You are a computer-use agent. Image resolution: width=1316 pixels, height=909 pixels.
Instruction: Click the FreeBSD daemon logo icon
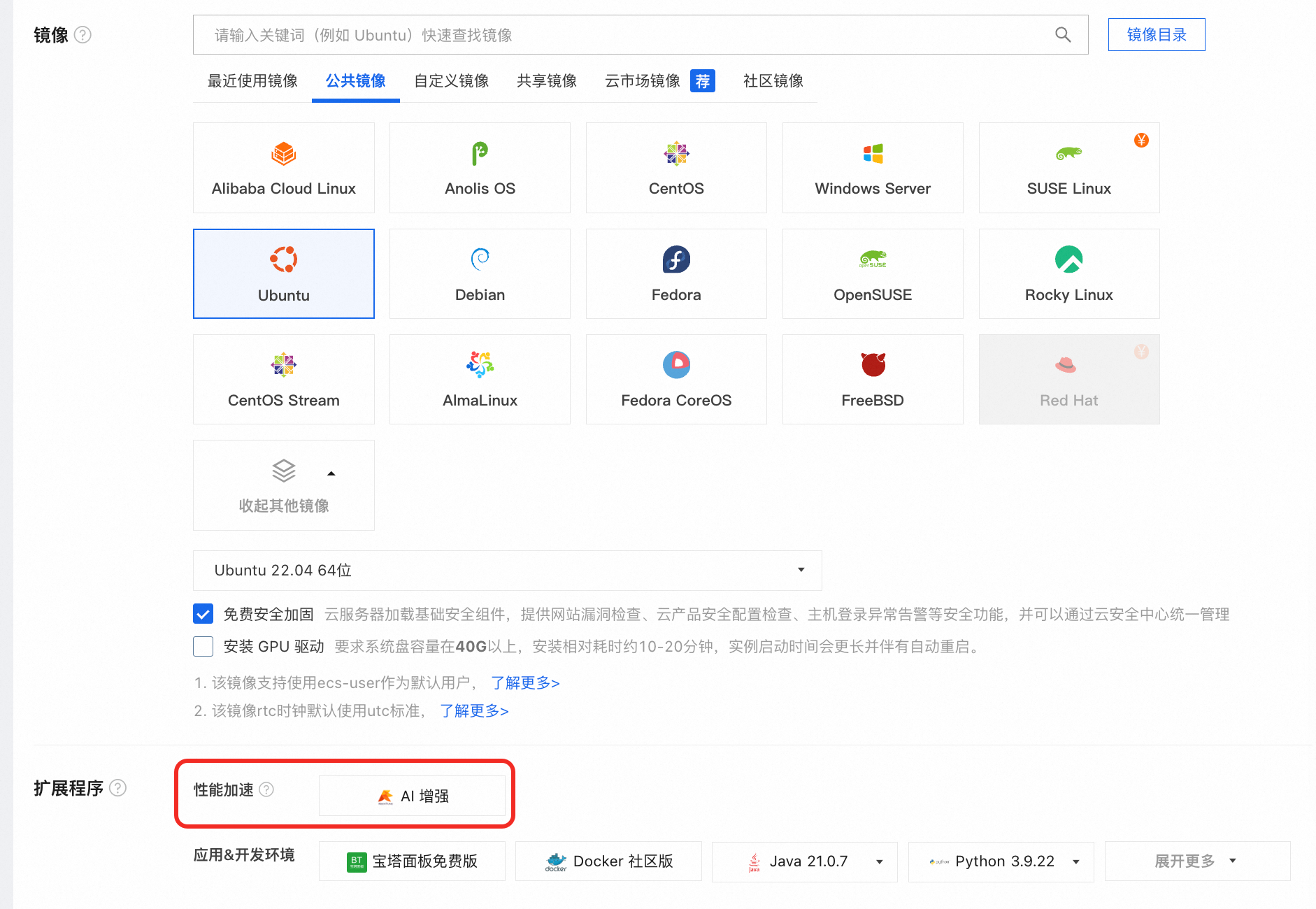[x=873, y=364]
